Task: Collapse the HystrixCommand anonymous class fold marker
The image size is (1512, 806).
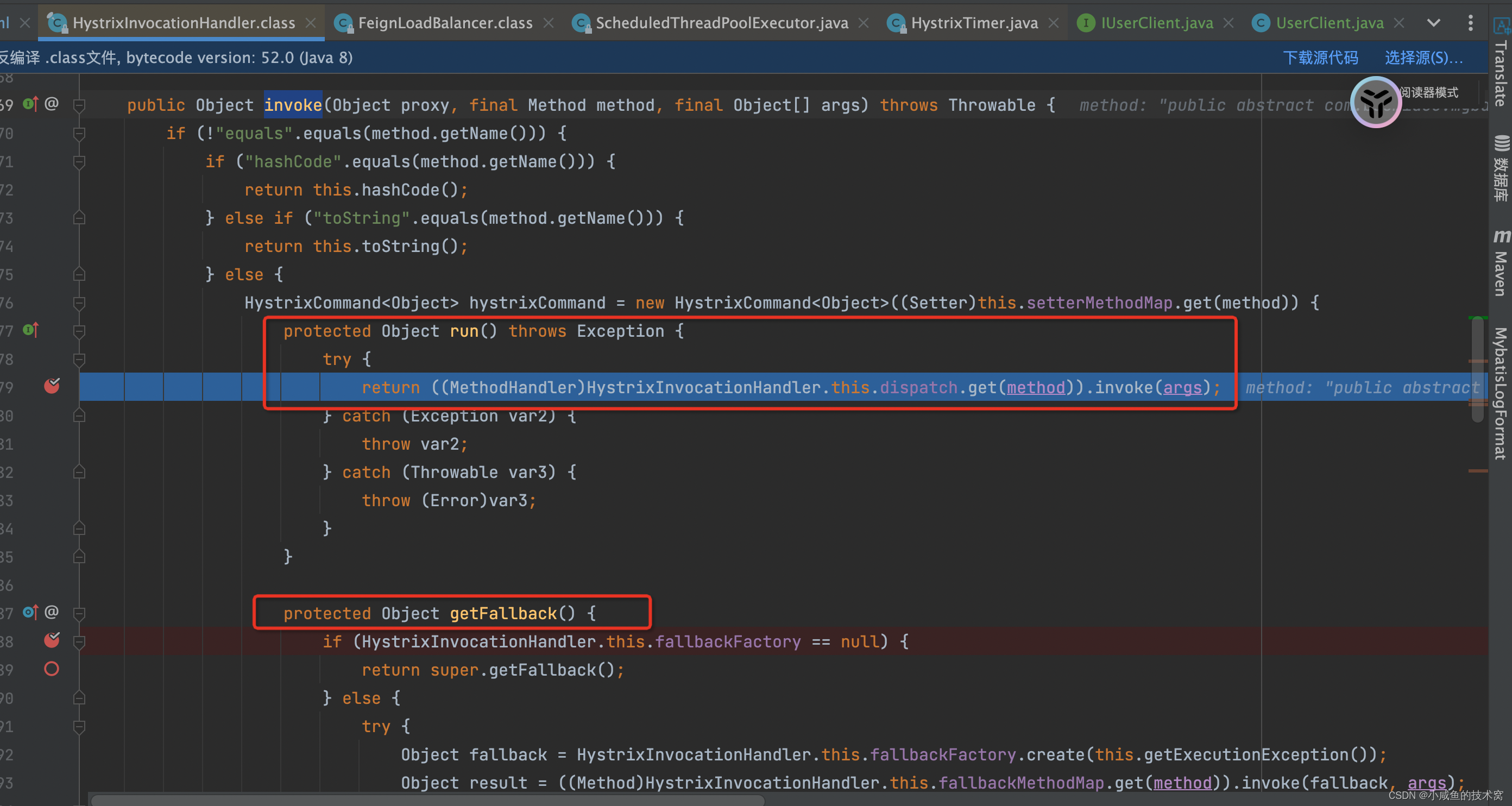Action: (79, 303)
